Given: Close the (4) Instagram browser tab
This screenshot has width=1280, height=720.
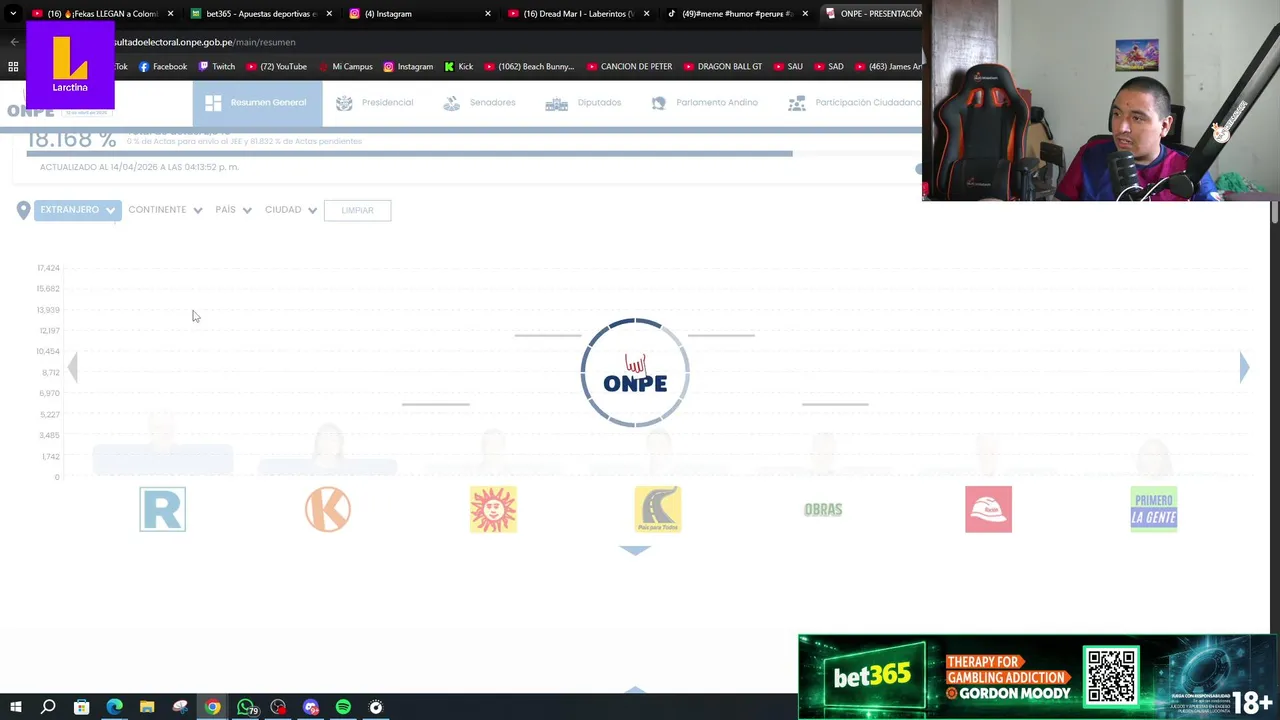Looking at the screenshot, I should click(488, 14).
